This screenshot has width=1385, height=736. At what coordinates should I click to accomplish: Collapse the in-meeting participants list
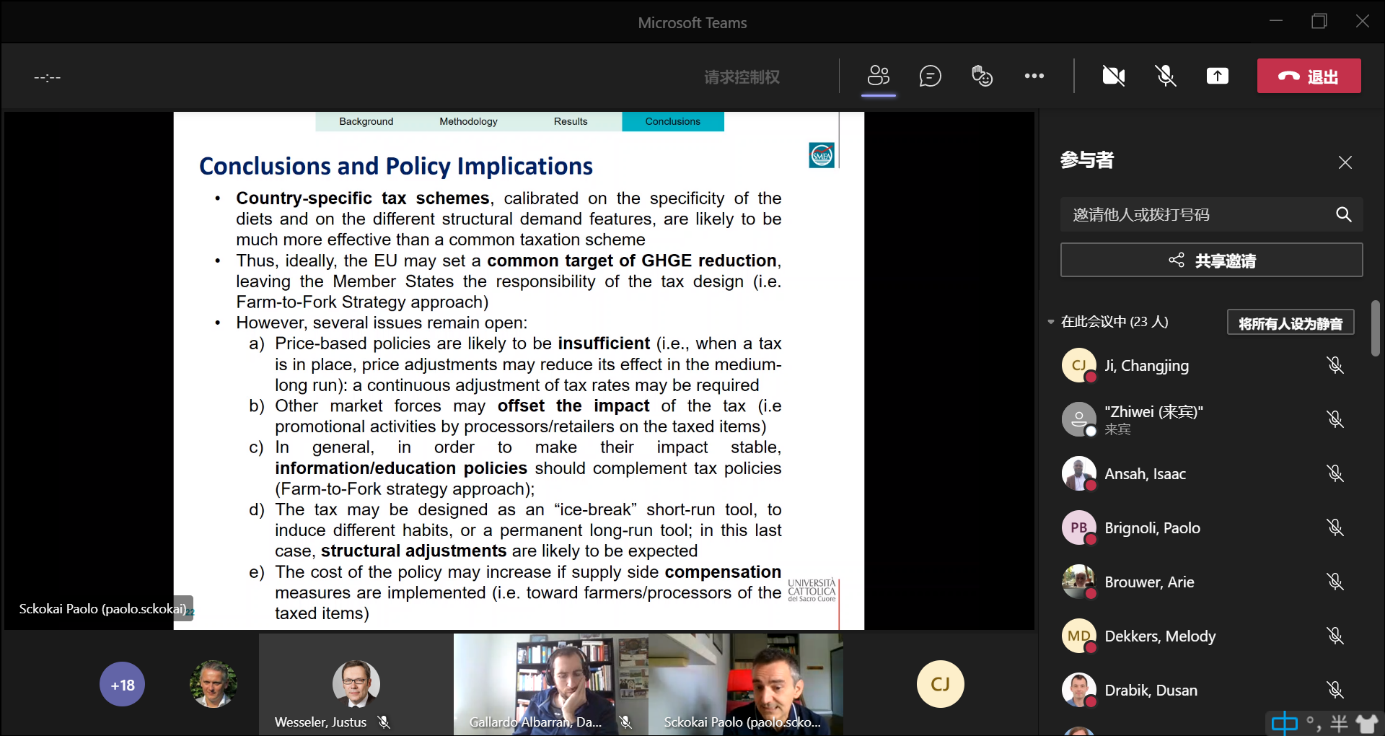pyautogui.click(x=1050, y=322)
